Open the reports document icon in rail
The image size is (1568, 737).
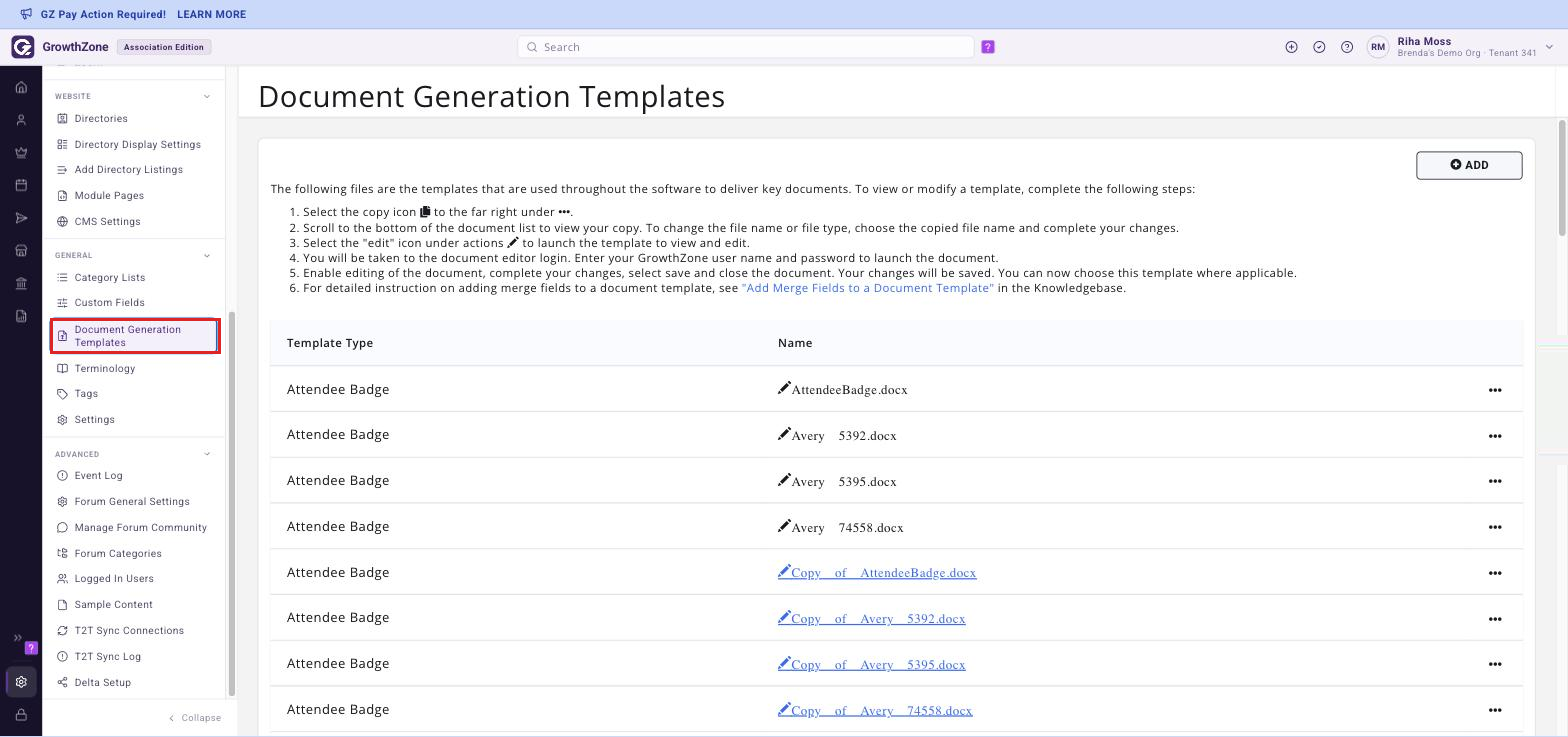21,316
